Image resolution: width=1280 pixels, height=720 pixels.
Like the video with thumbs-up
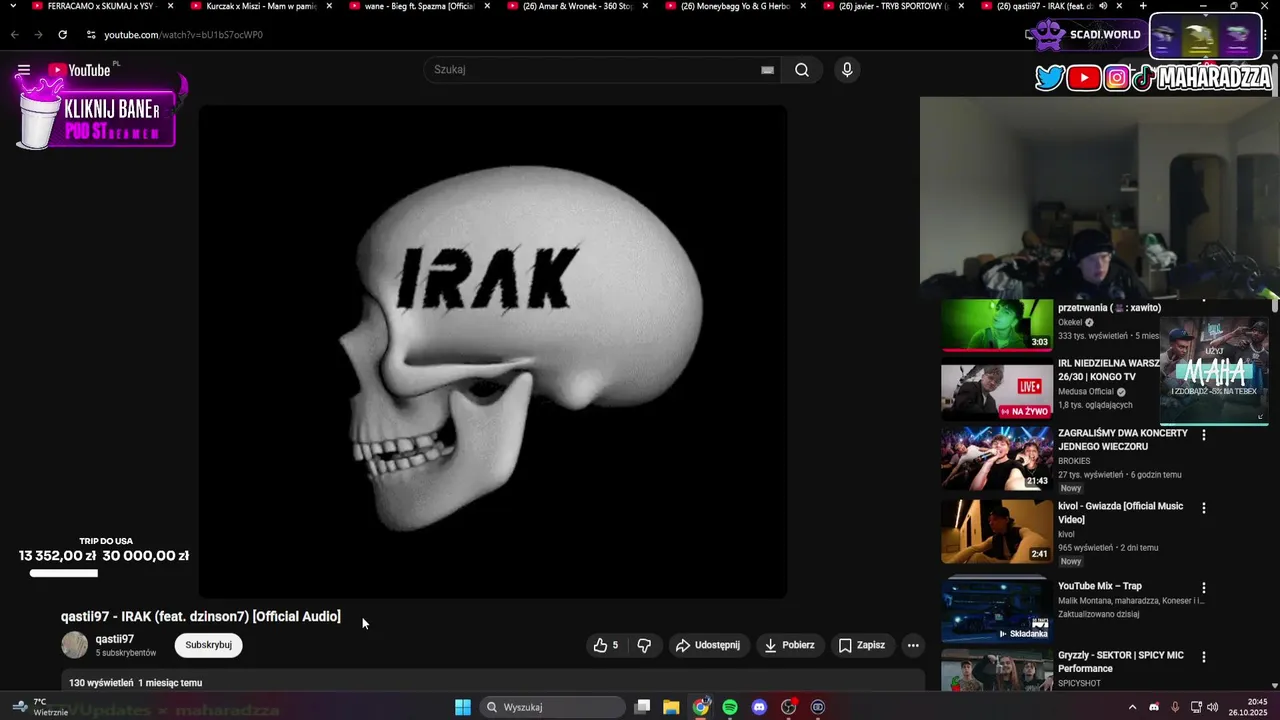[x=606, y=645]
